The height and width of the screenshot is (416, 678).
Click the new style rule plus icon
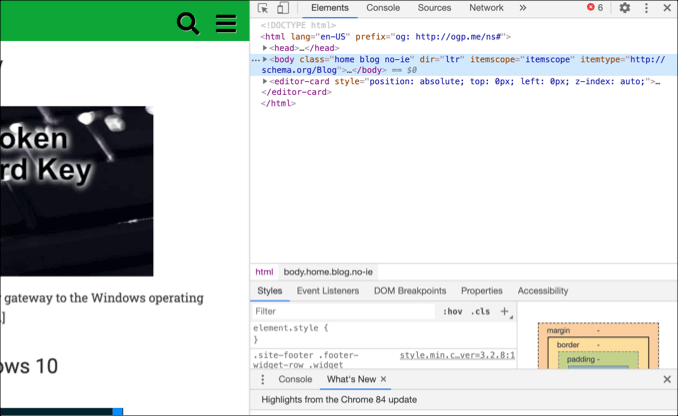coord(505,312)
